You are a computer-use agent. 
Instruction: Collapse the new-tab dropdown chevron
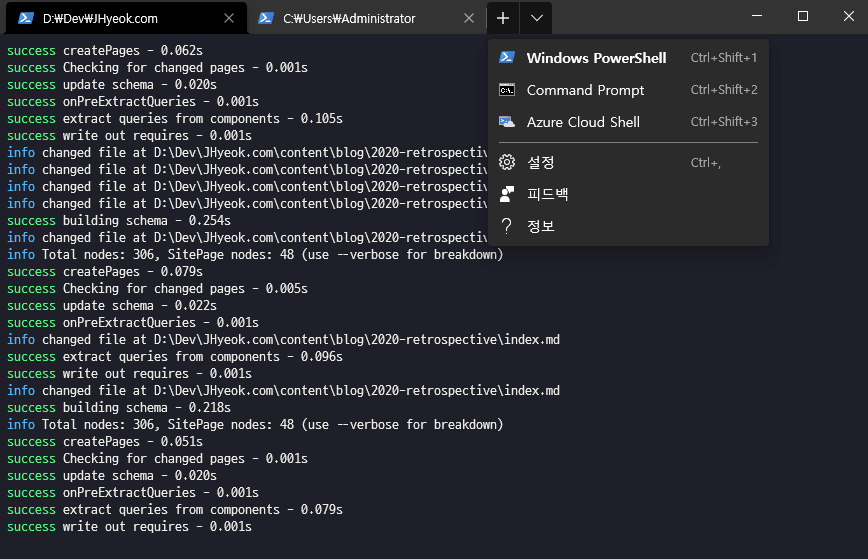click(536, 18)
